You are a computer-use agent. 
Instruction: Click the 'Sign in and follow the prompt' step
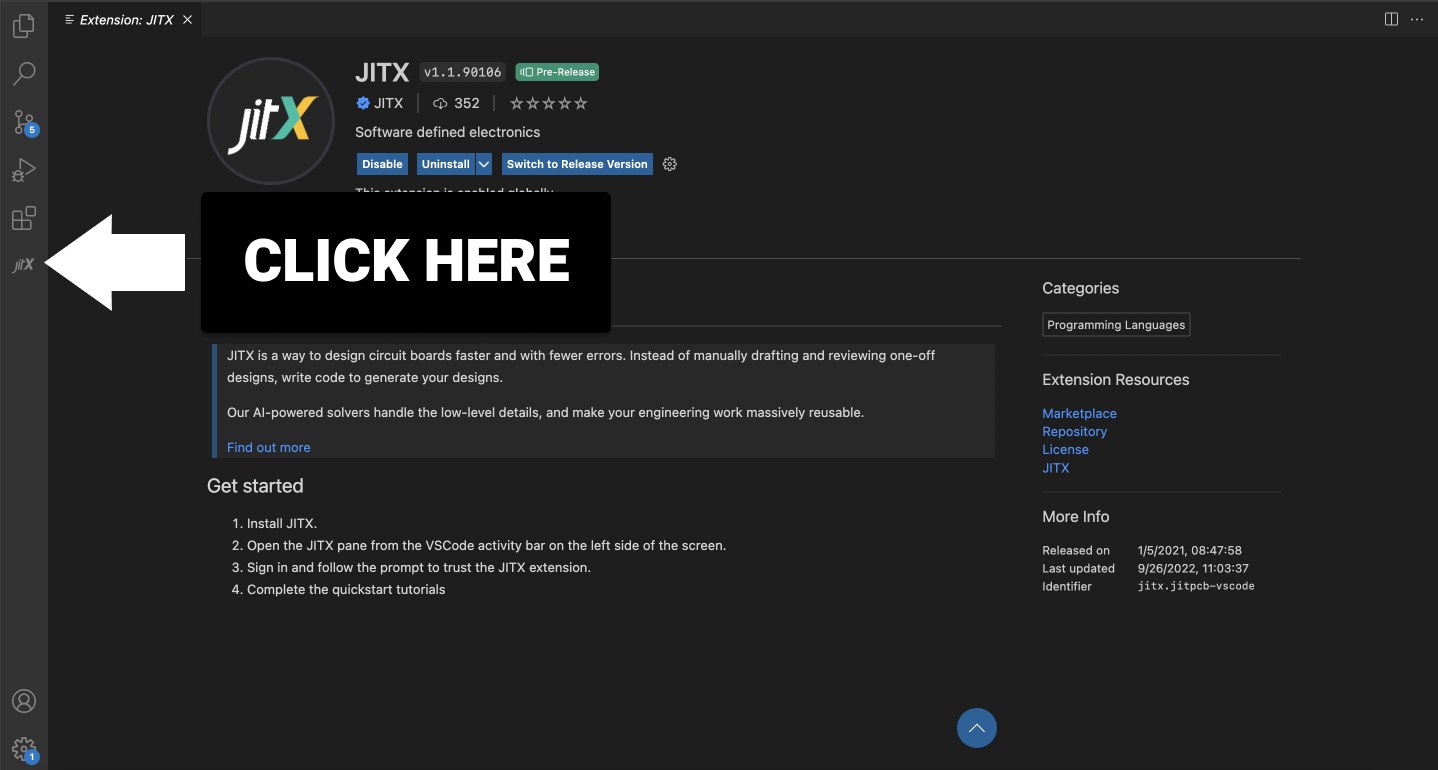(419, 567)
